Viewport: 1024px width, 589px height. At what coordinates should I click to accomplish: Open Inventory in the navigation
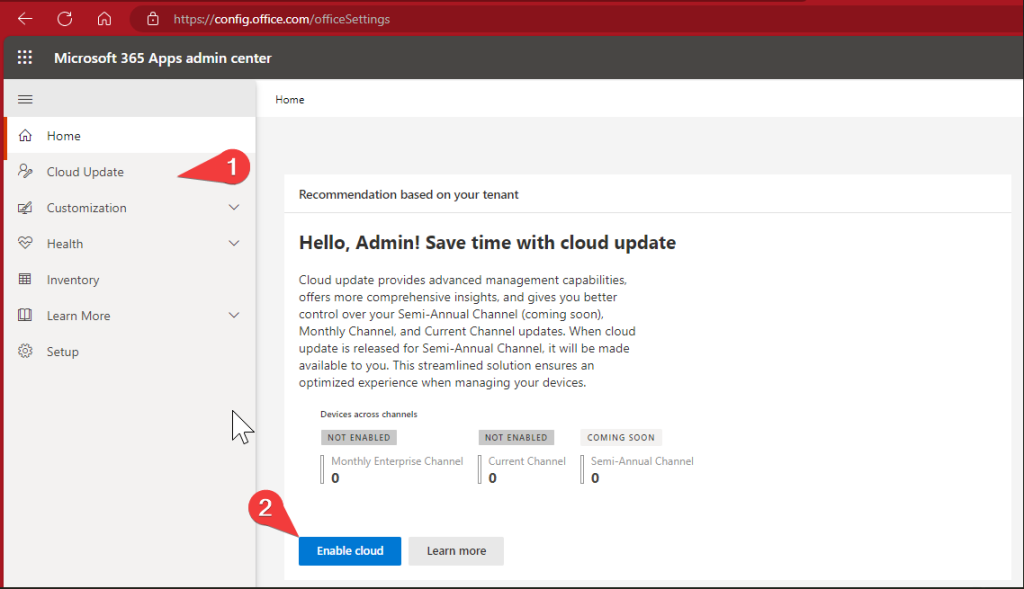[x=129, y=279]
